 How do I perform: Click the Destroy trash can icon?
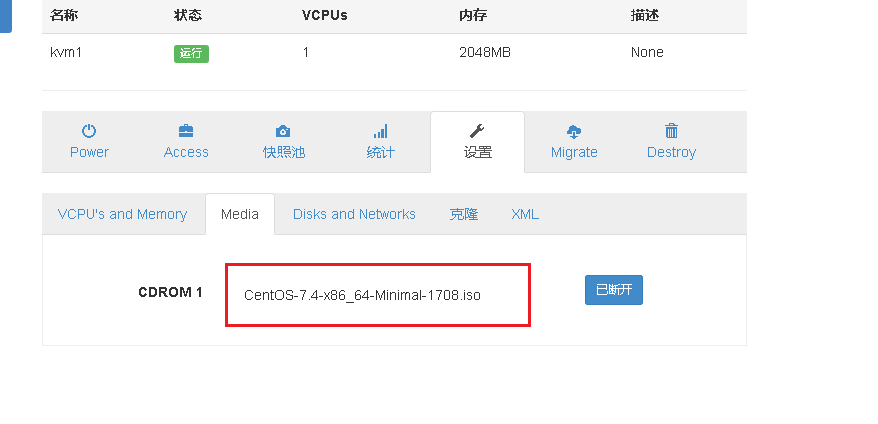tap(671, 131)
